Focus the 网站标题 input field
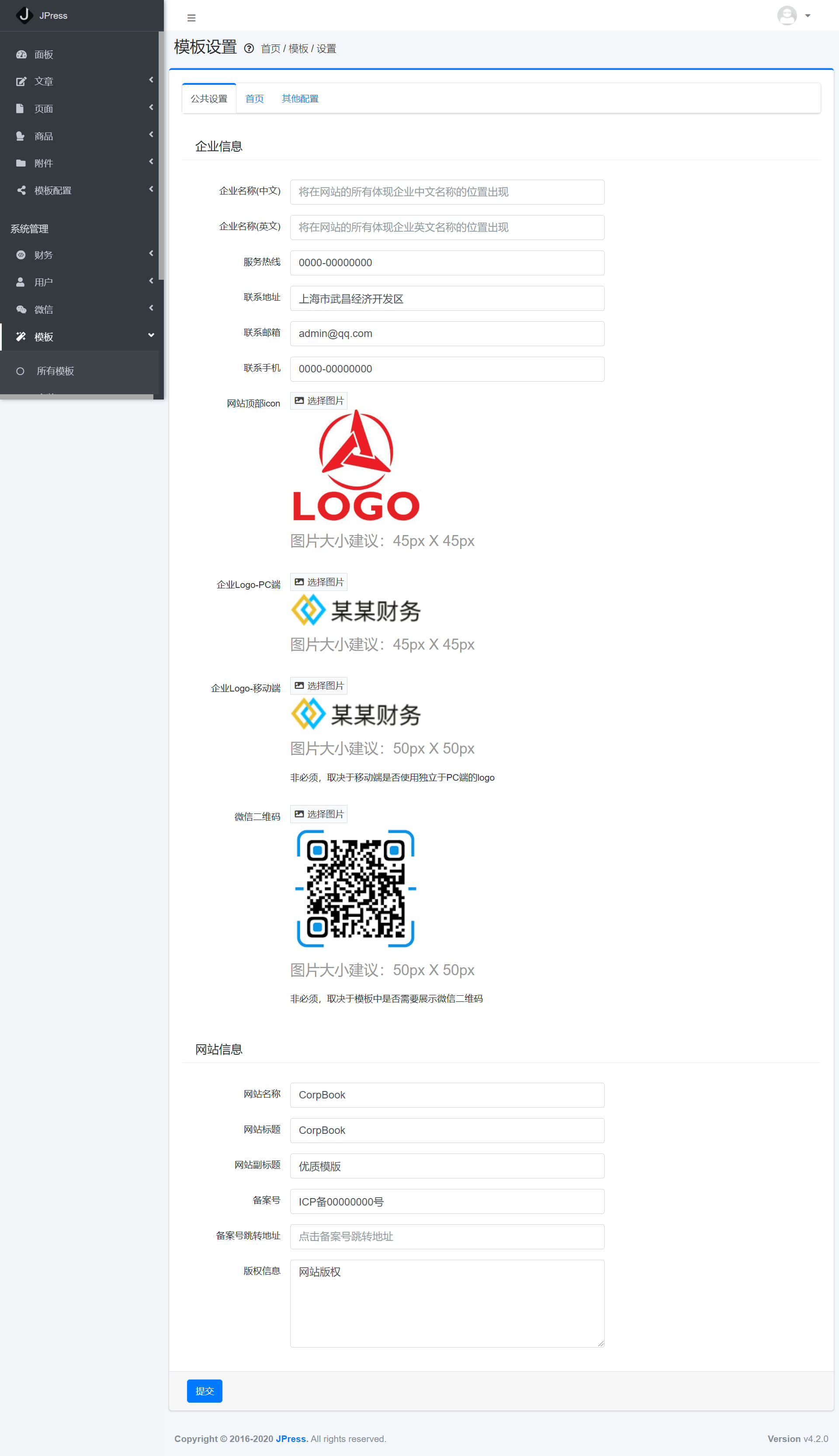Image resolution: width=839 pixels, height=1456 pixels. pyautogui.click(x=447, y=1130)
